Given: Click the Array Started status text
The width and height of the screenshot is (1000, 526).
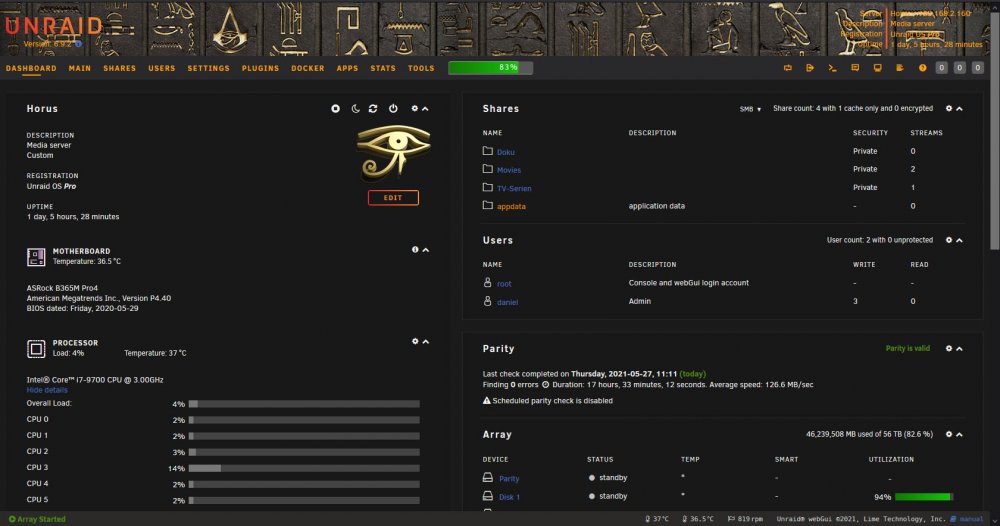Looking at the screenshot, I should click(37, 519).
